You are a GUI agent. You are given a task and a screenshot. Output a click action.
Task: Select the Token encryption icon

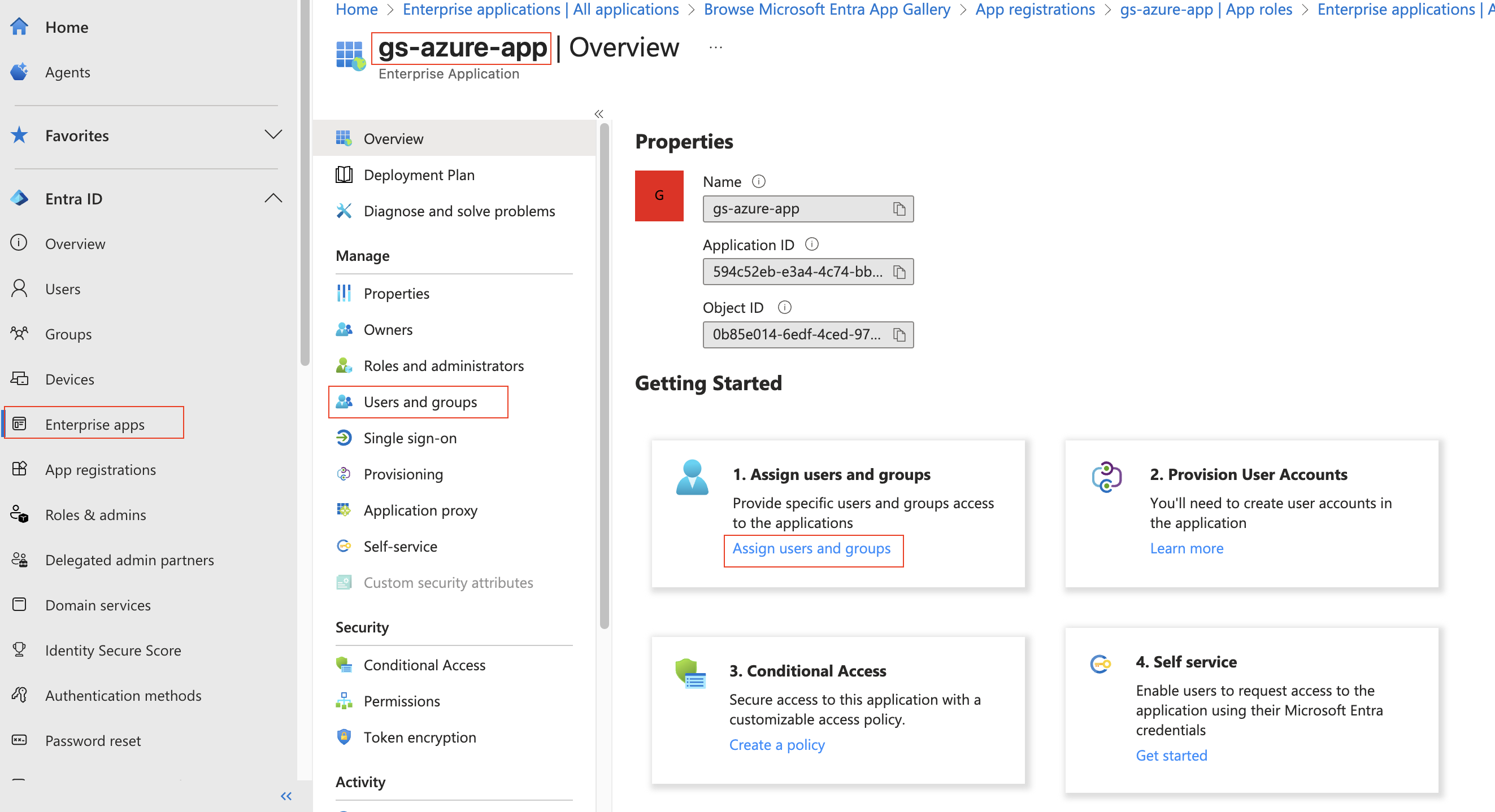coord(344,736)
